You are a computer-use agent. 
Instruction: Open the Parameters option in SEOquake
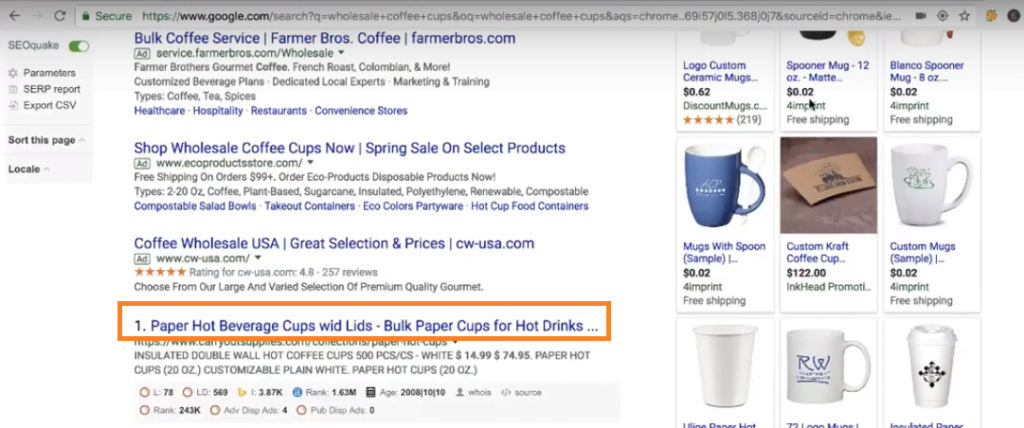[50, 73]
